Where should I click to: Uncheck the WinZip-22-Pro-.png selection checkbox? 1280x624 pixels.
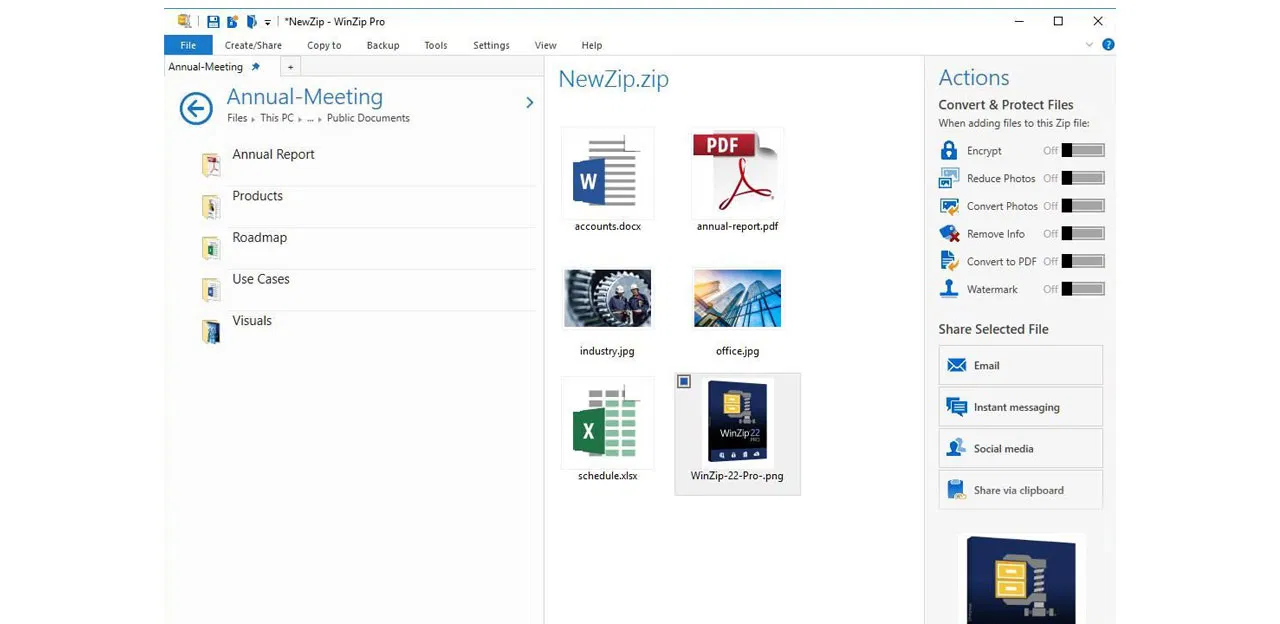click(684, 381)
